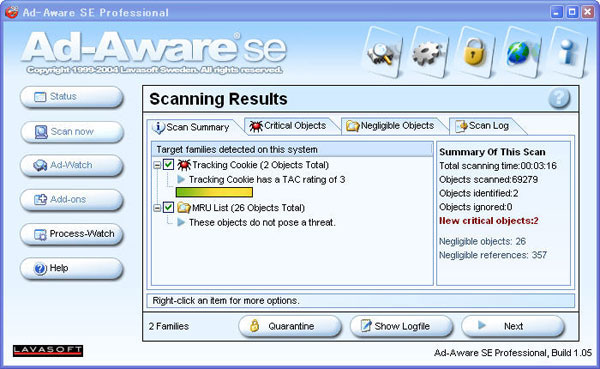Click '2 Families' status text
The width and height of the screenshot is (600, 369).
169,327
